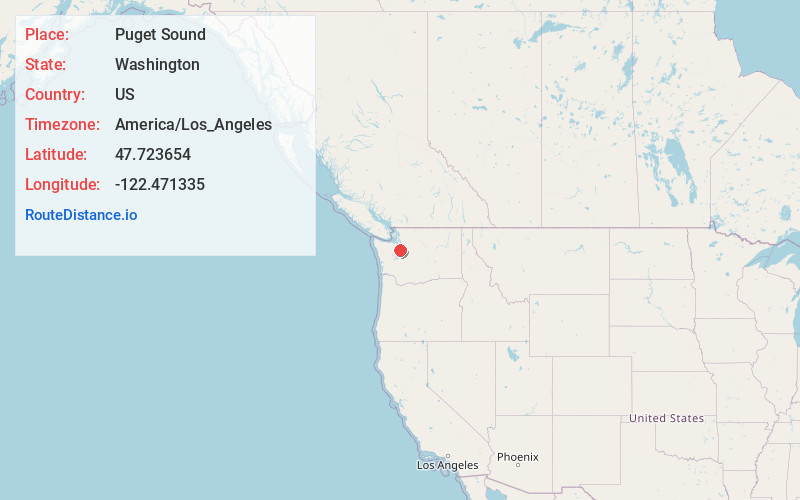
Task: Select the Puget Sound place name text
Action: click(x=160, y=34)
